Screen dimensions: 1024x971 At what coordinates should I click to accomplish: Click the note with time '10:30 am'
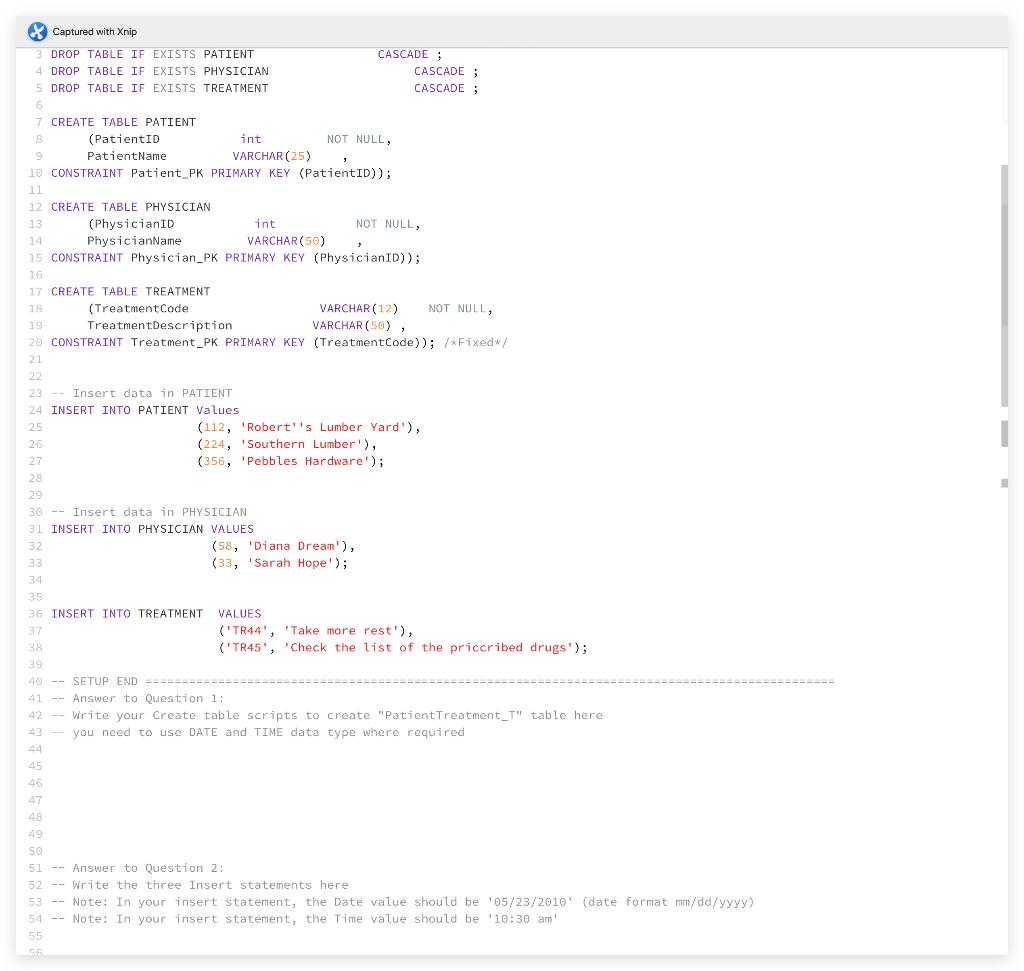pos(304,920)
